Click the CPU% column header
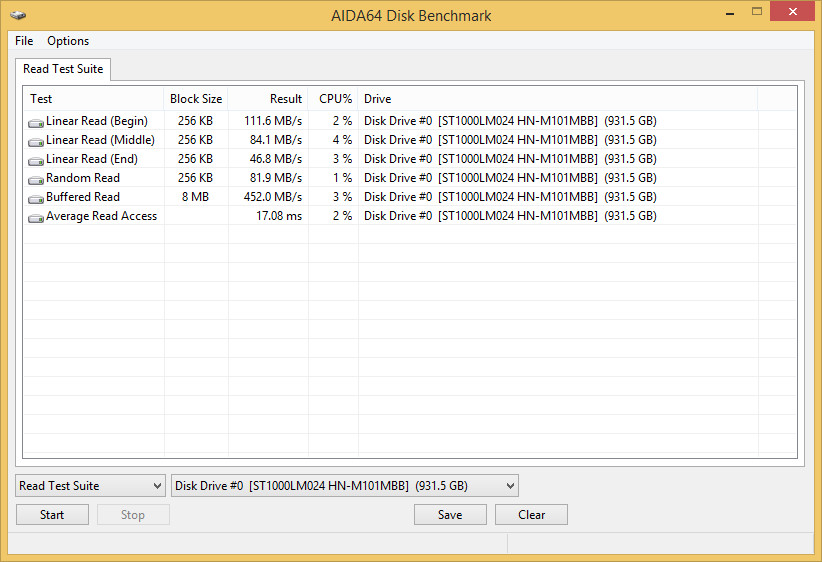Viewport: 822px width, 562px height. [333, 99]
